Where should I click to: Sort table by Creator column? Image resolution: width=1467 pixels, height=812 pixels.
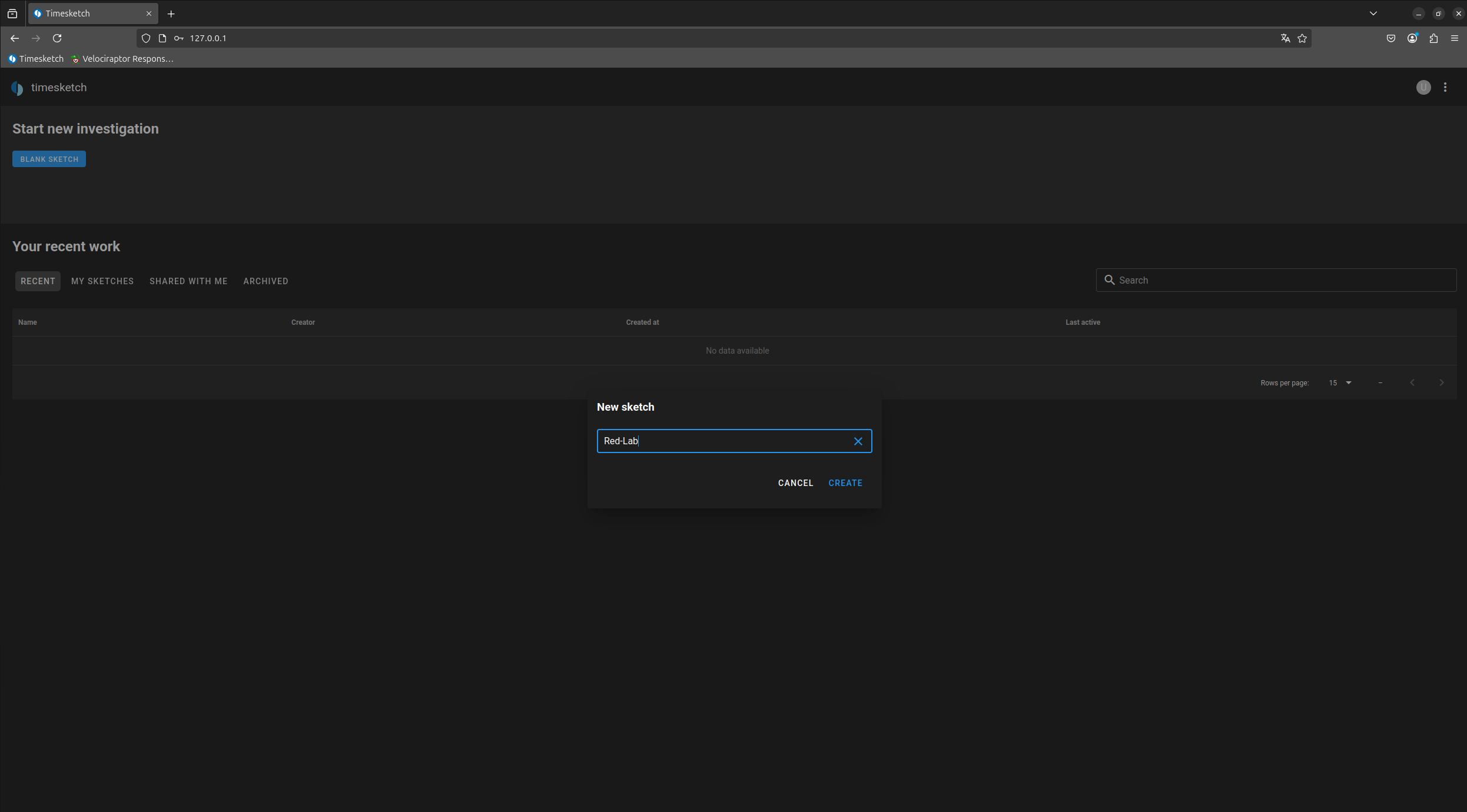pos(303,322)
